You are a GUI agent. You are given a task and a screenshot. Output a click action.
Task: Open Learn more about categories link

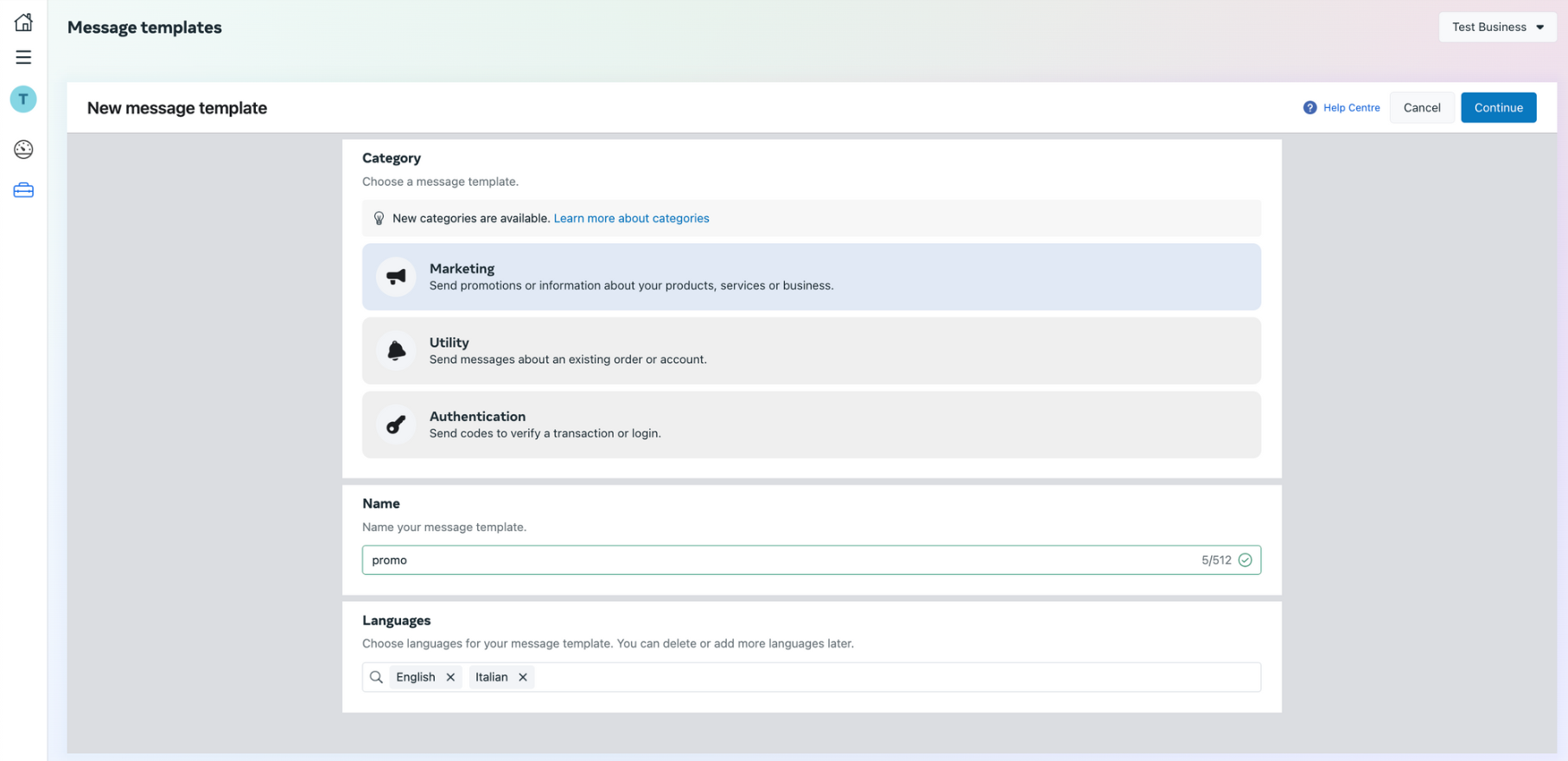click(631, 219)
